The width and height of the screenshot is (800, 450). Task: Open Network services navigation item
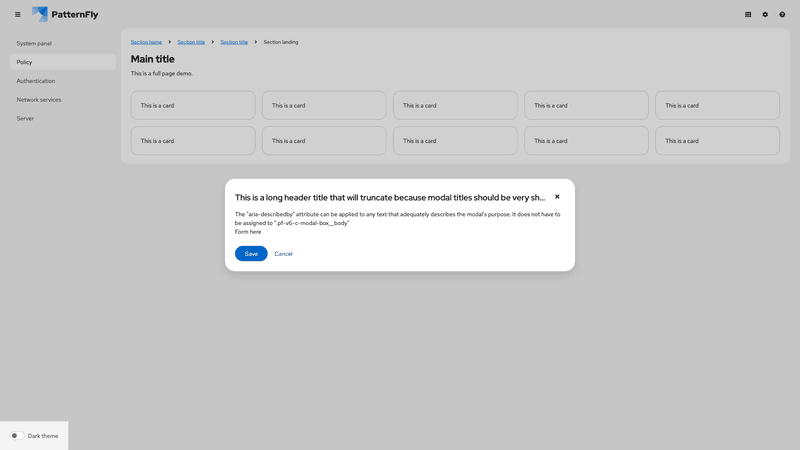coord(39,100)
